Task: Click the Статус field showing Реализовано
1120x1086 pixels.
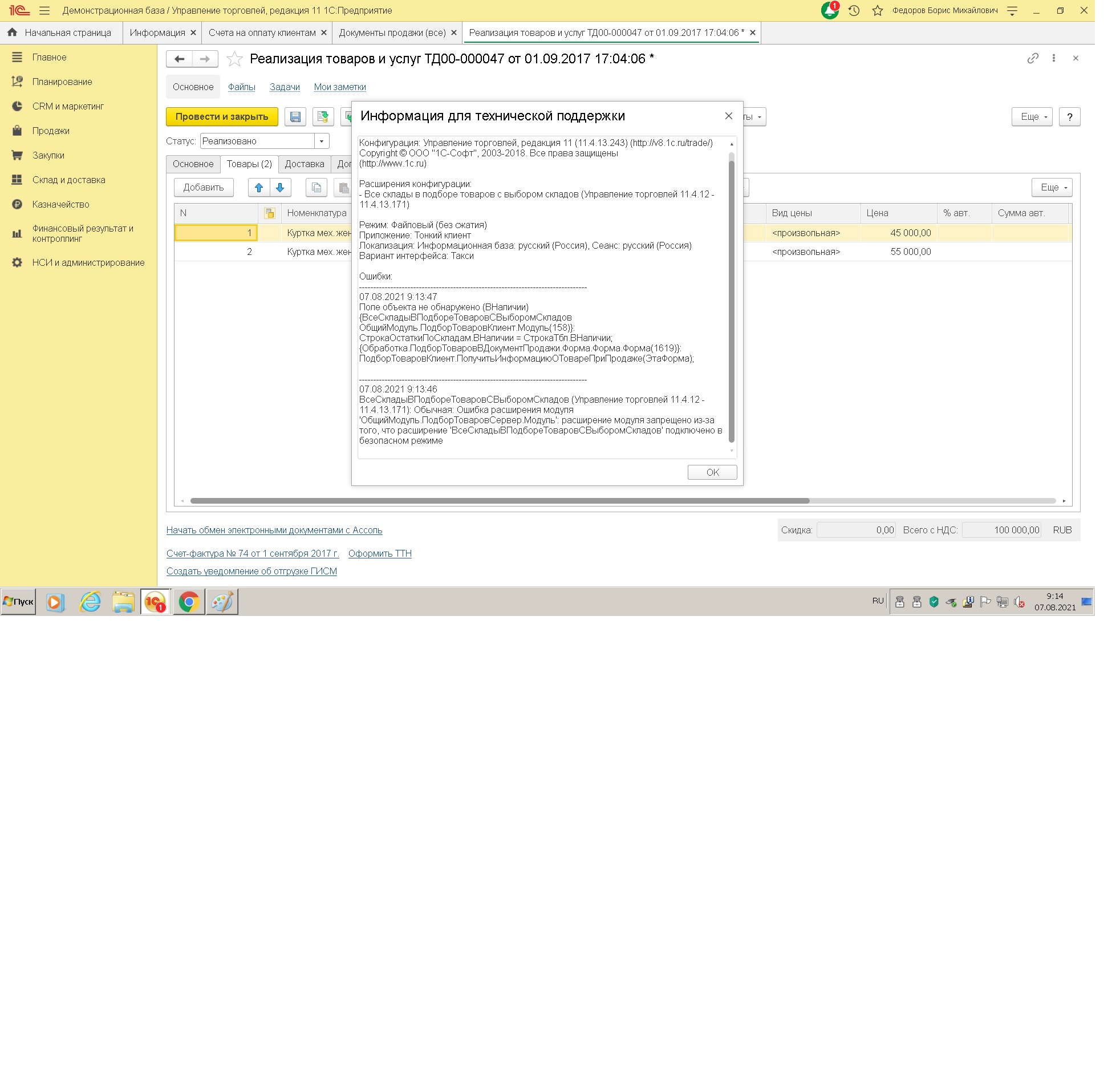Action: click(x=258, y=141)
